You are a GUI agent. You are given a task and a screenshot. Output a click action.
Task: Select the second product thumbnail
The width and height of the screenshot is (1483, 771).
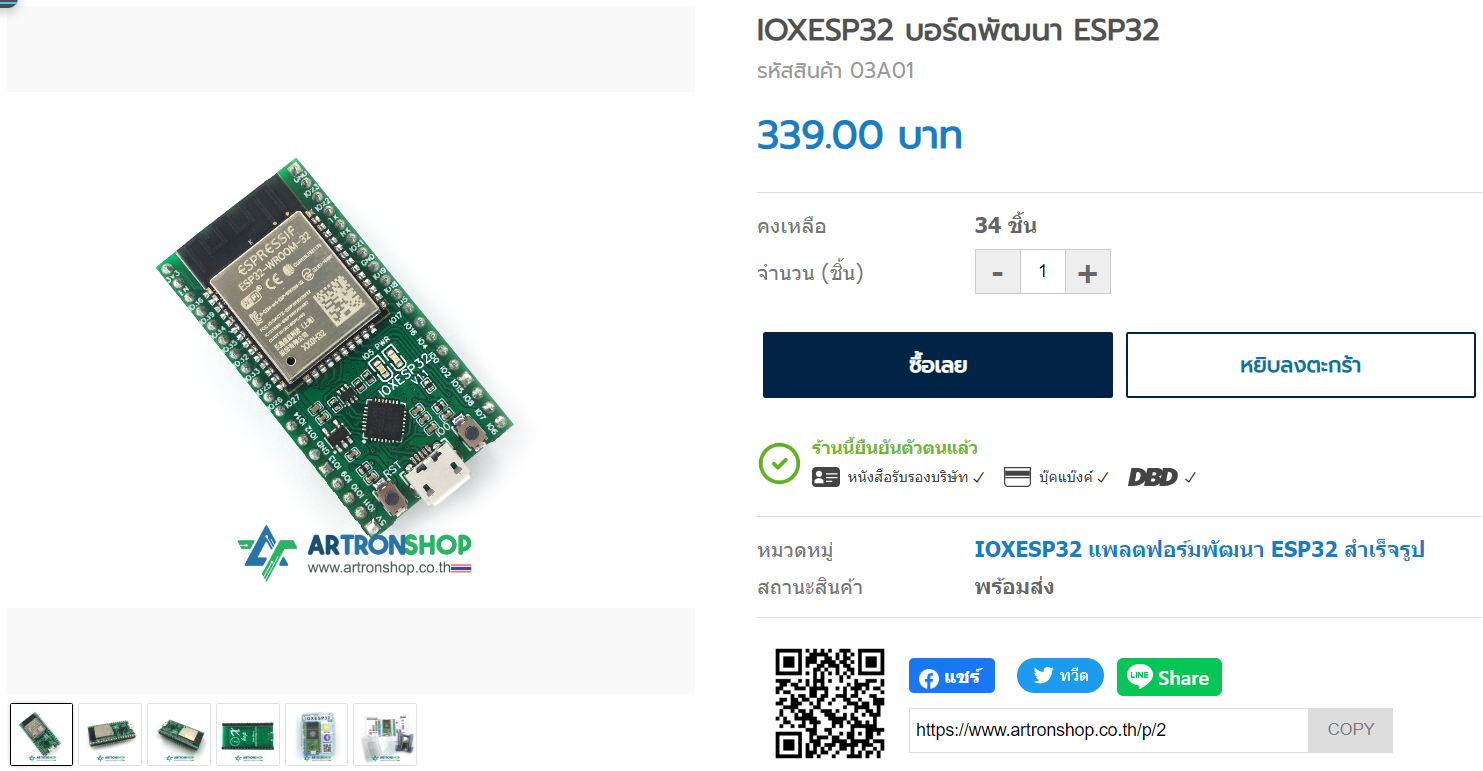point(111,735)
